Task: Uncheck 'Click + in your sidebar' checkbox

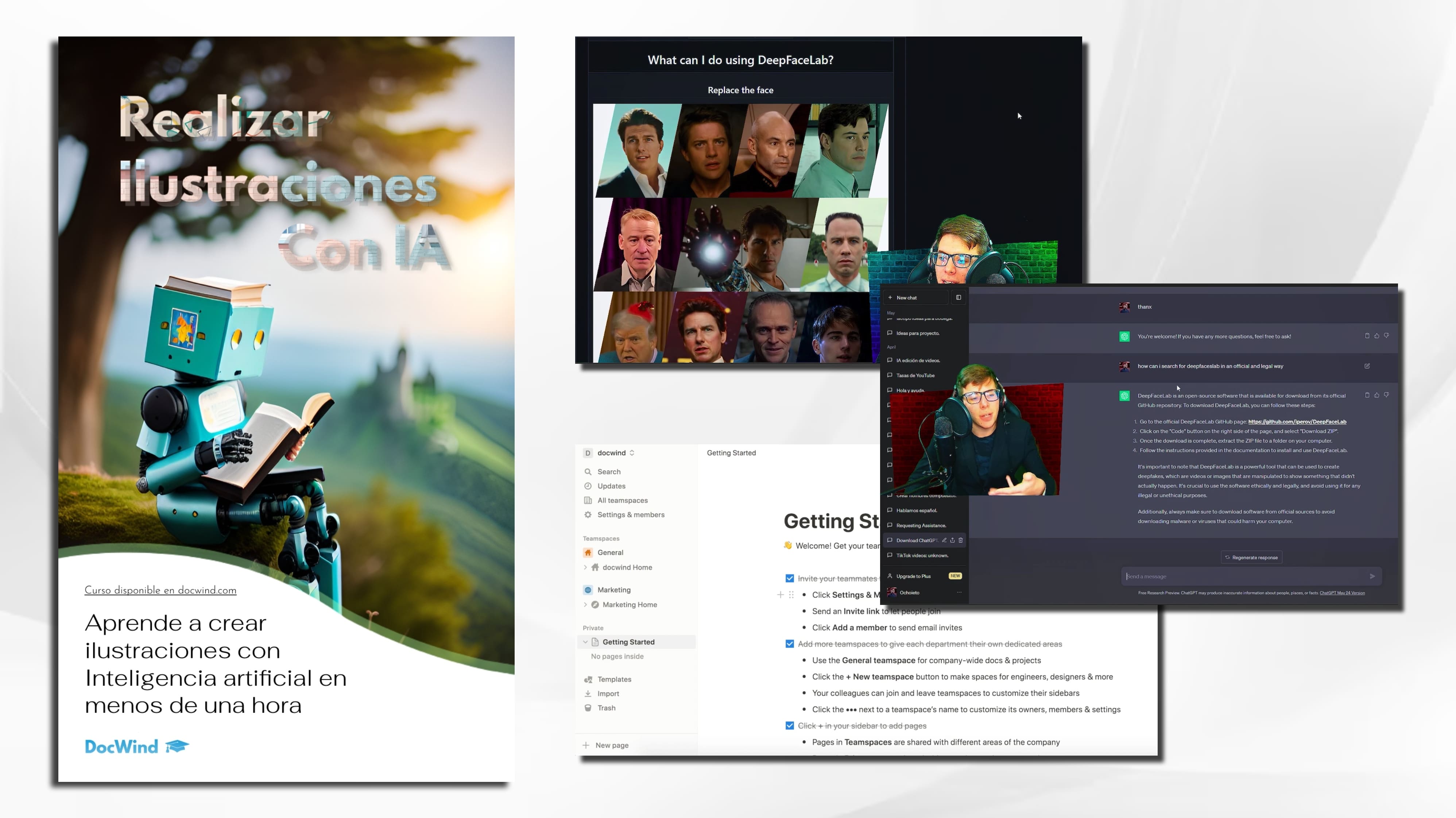Action: point(790,726)
